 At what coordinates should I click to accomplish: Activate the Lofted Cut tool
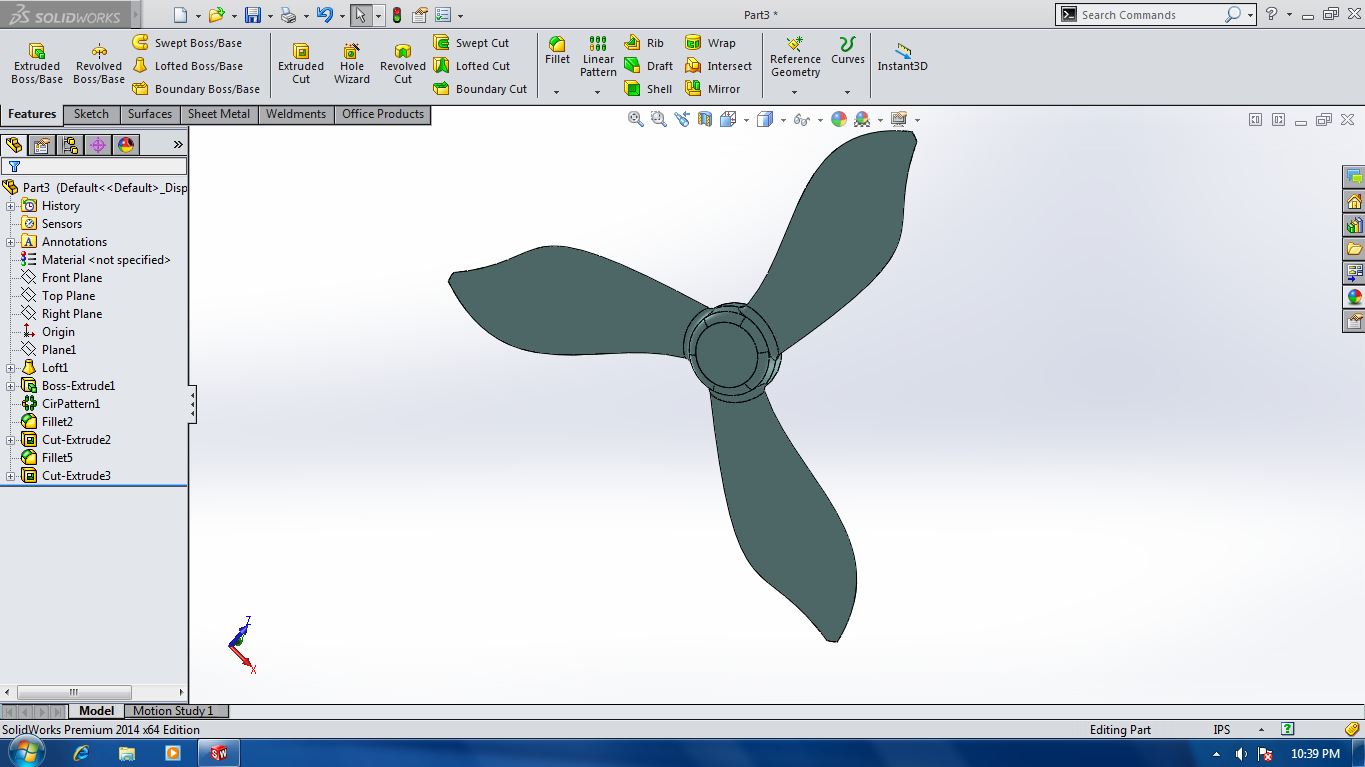472,66
